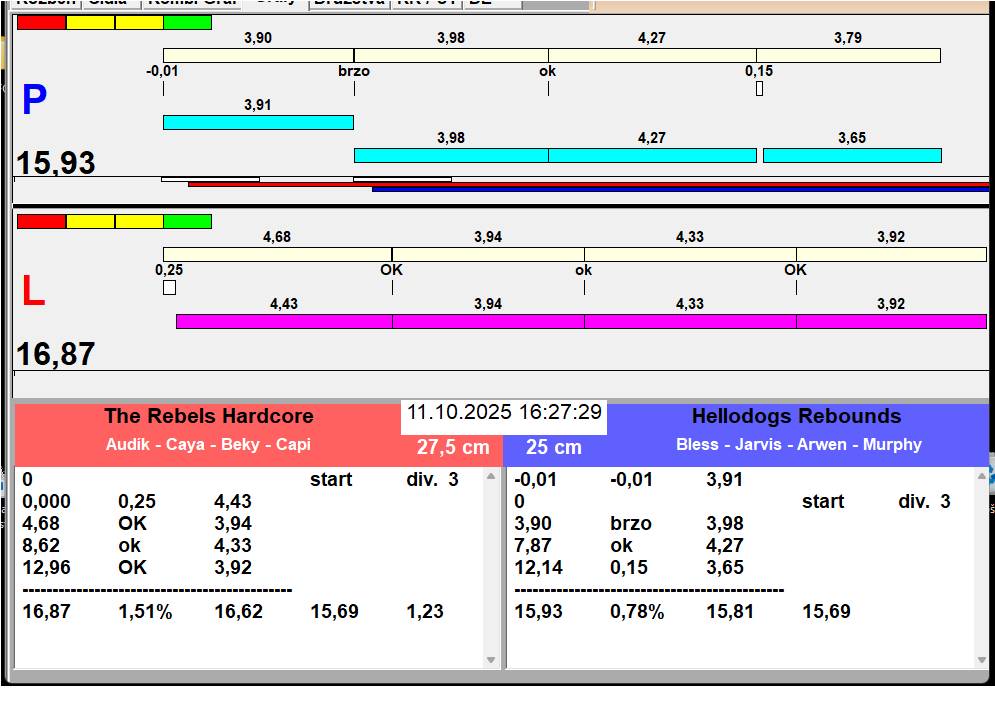The width and height of the screenshot is (995, 716).
Task: Select the cyan bar labeled 4,27
Action: (652, 155)
